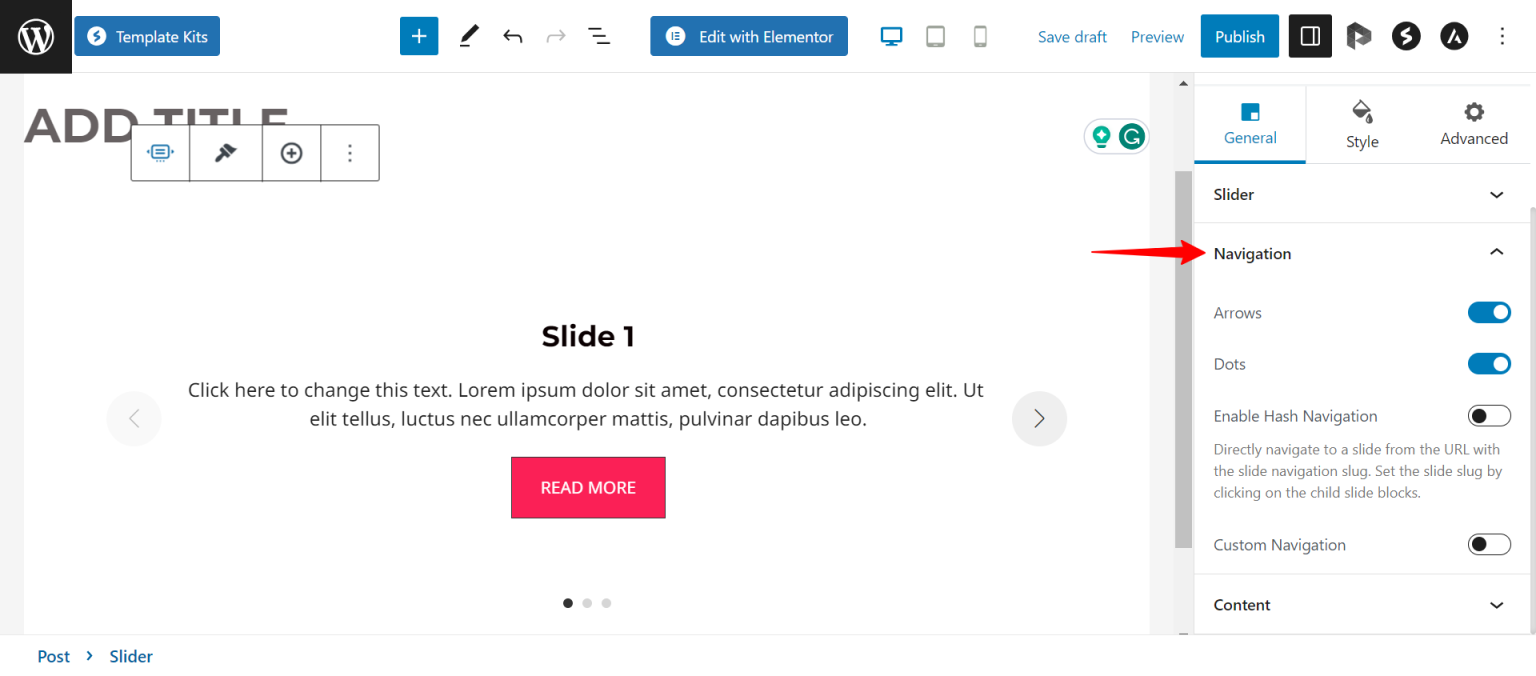This screenshot has height=676, width=1536.
Task: Disable the Arrows toggle
Action: pyautogui.click(x=1489, y=312)
